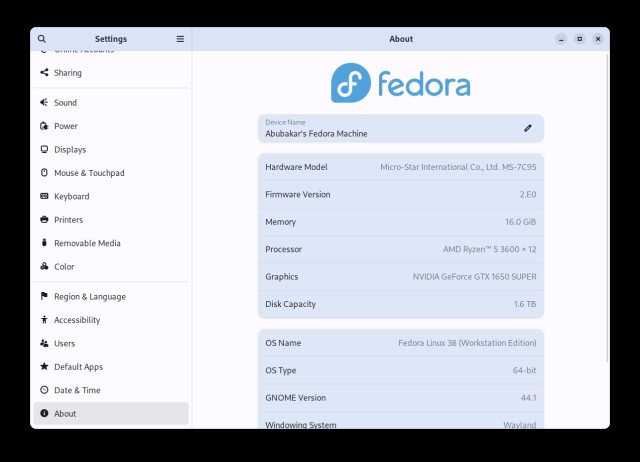Viewport: 640px width, 462px height.
Task: Edit device name with the pencil icon
Action: (x=528, y=128)
